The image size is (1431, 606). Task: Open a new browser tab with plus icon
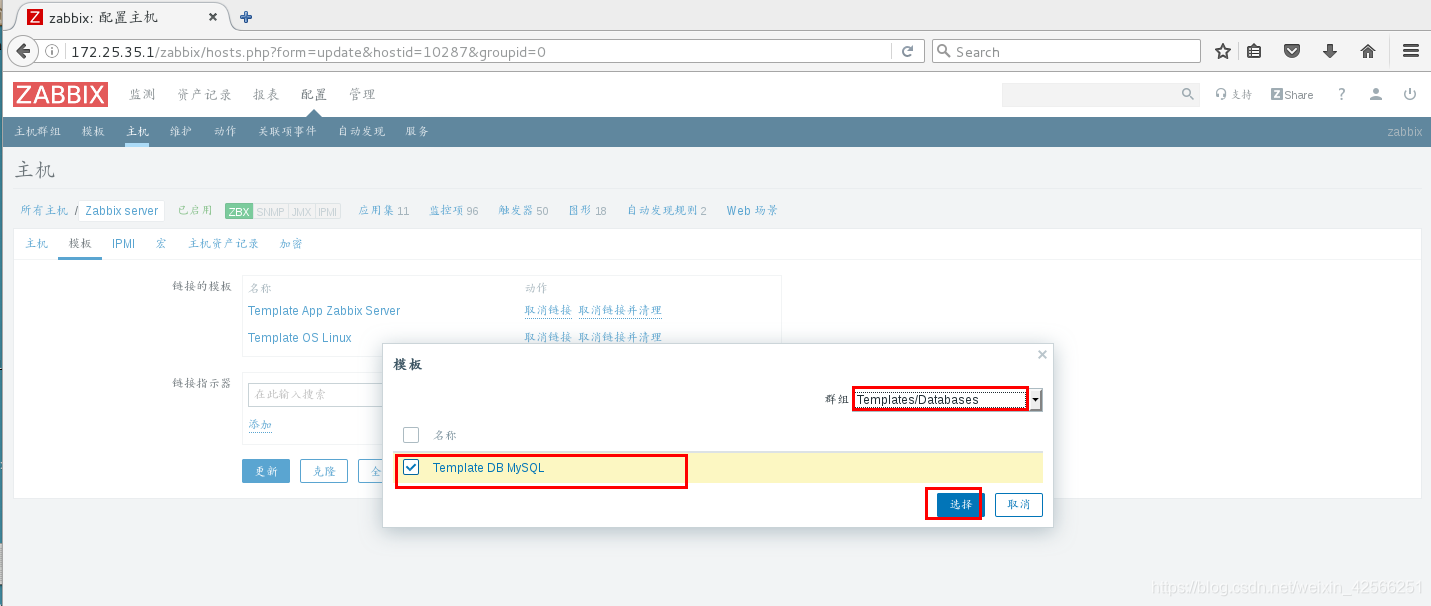point(246,17)
